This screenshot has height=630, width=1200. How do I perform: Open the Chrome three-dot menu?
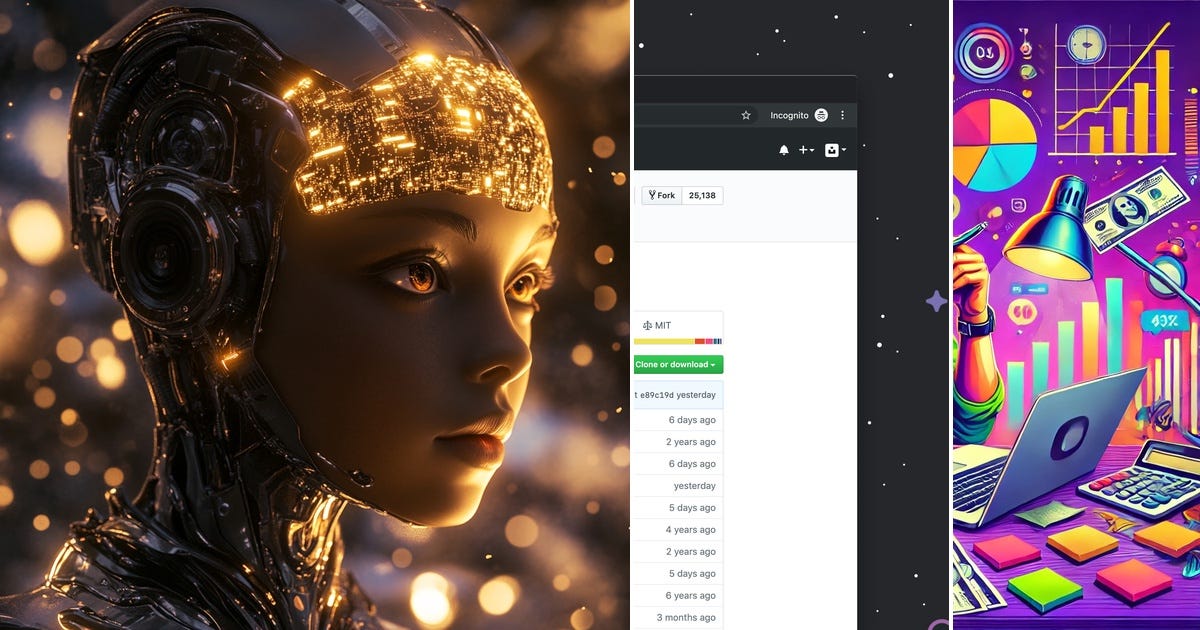click(842, 115)
